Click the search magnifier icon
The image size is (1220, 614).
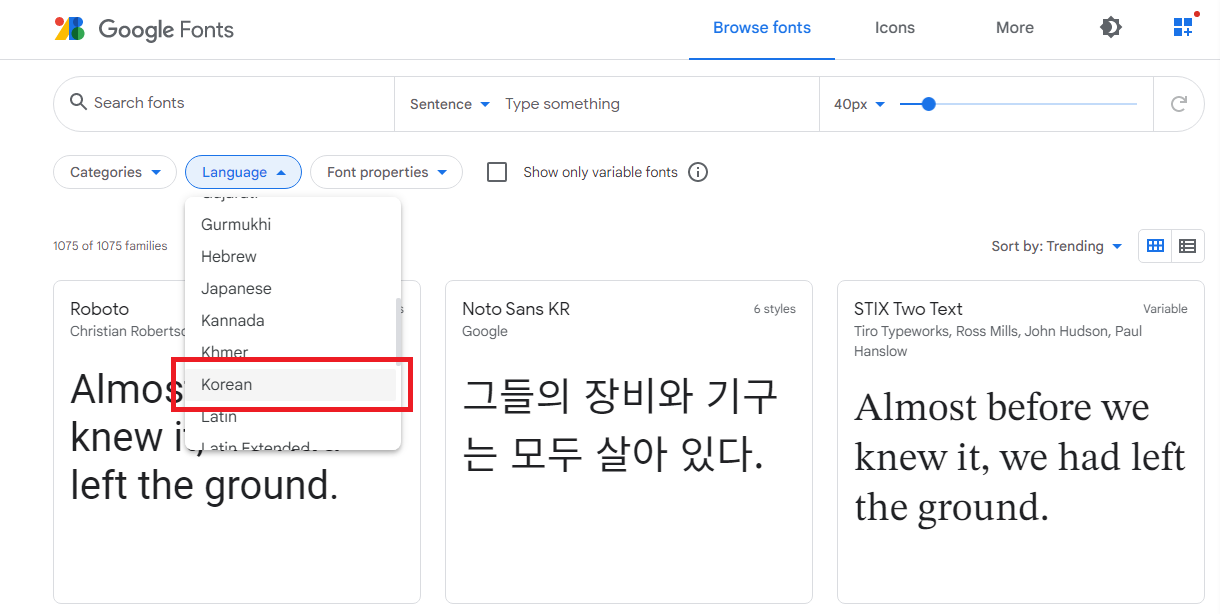point(78,102)
